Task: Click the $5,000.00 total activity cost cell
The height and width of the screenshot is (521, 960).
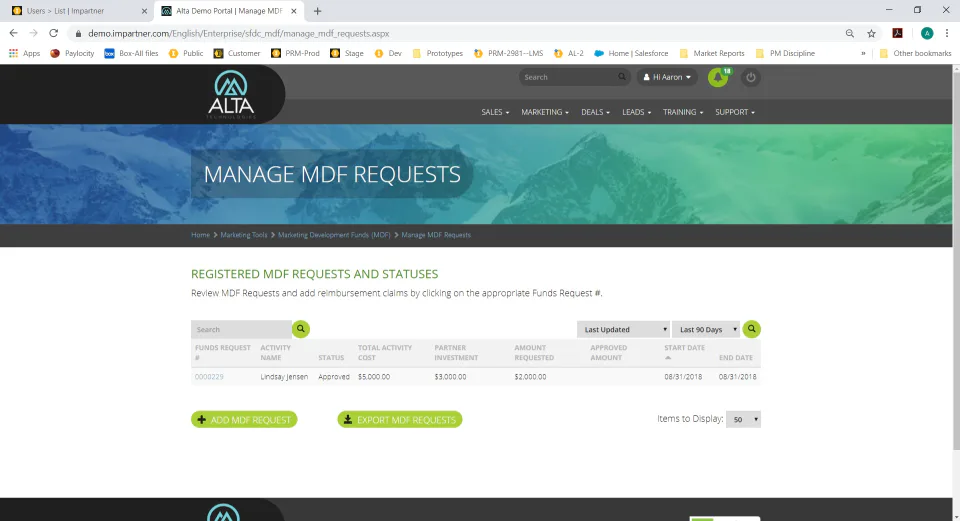Action: (x=373, y=377)
